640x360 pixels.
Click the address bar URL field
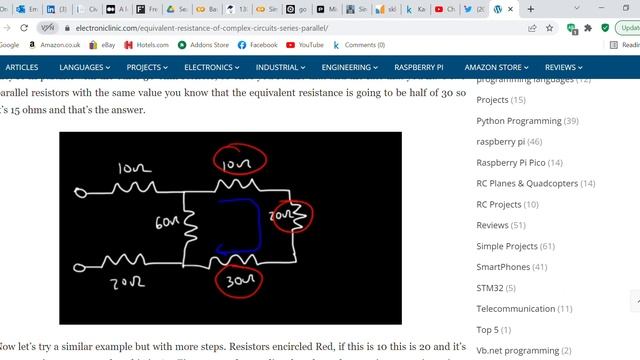click(x=294, y=28)
